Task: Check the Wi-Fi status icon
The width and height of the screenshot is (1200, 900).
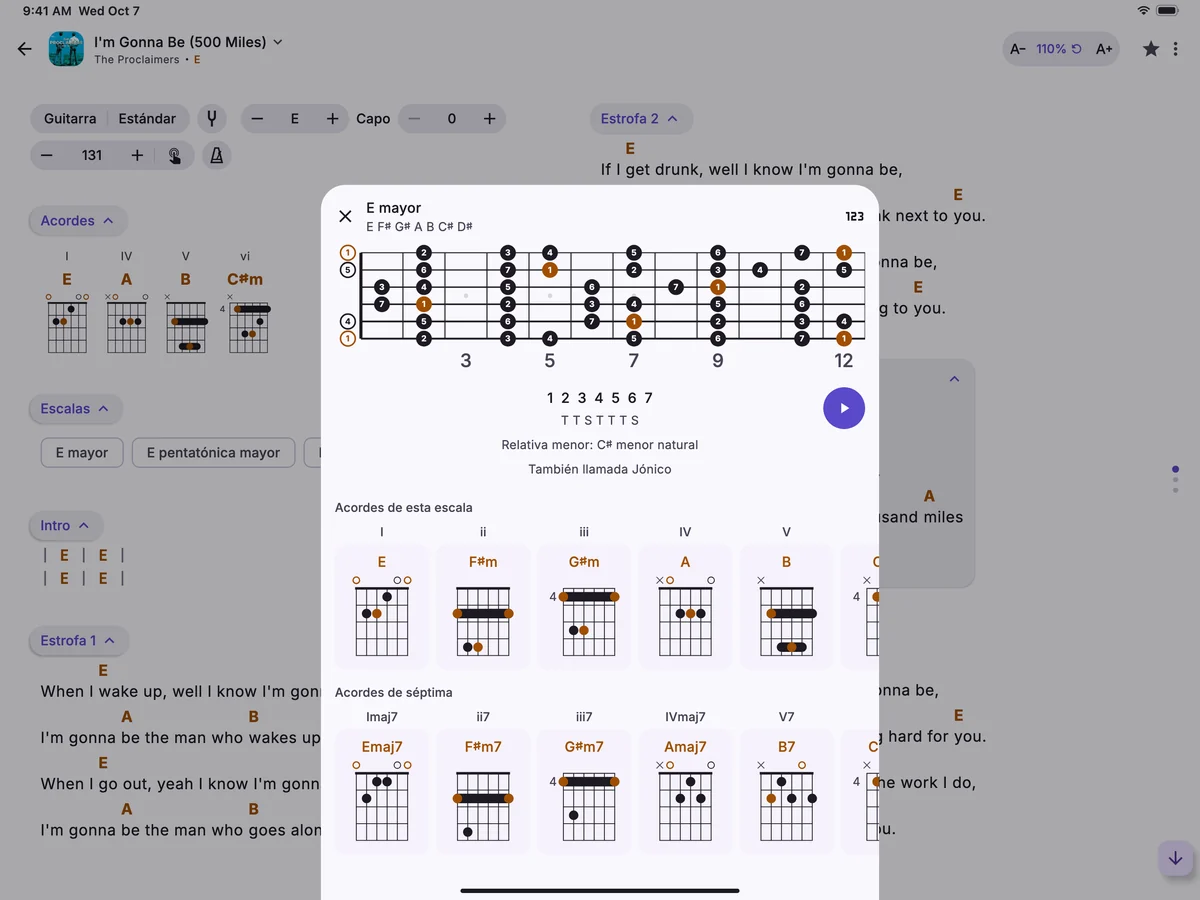Action: 1143,10
